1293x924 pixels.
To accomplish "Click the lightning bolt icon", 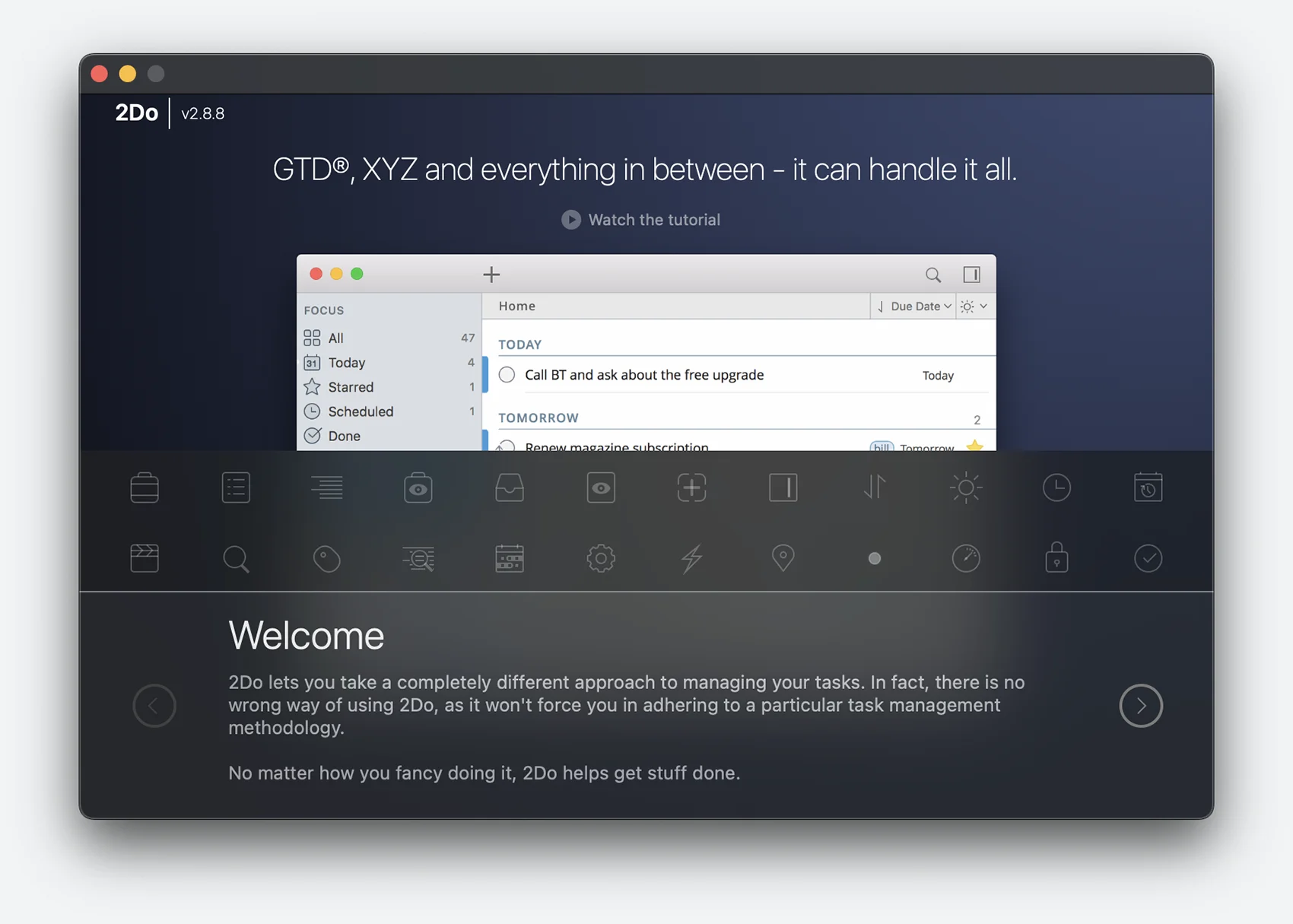I will (x=692, y=558).
